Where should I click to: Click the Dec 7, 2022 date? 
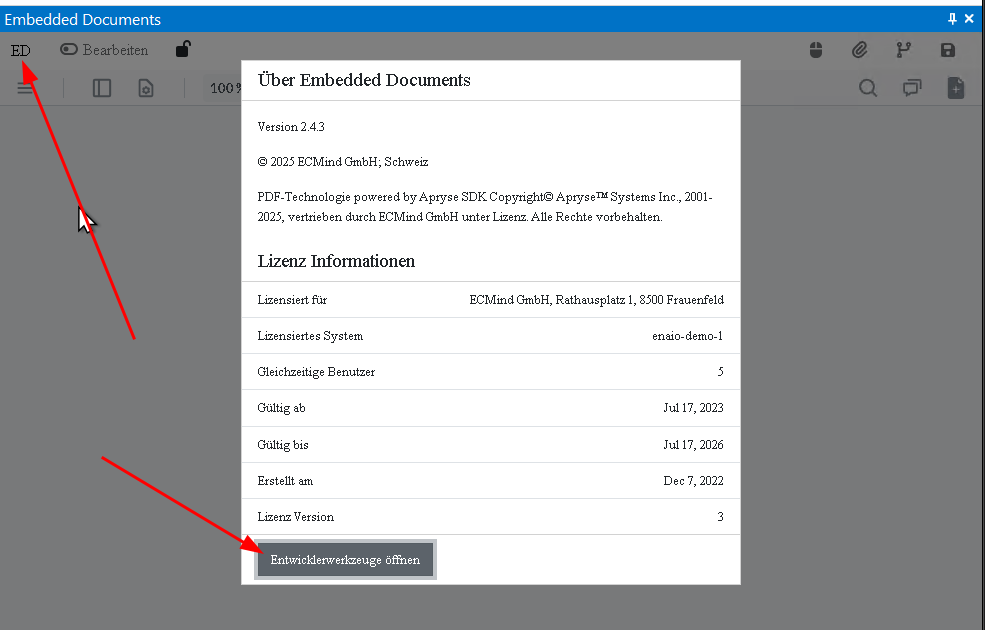(694, 481)
